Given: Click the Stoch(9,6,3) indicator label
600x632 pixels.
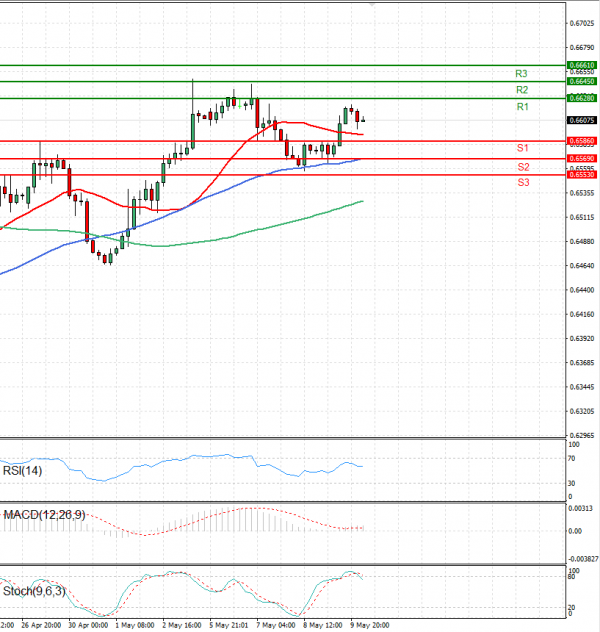Looking at the screenshot, I should coord(34,591).
